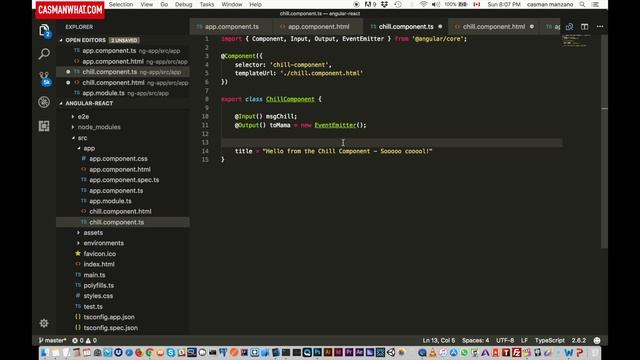
Task: Open Finder from the Dock
Action: click(44, 352)
